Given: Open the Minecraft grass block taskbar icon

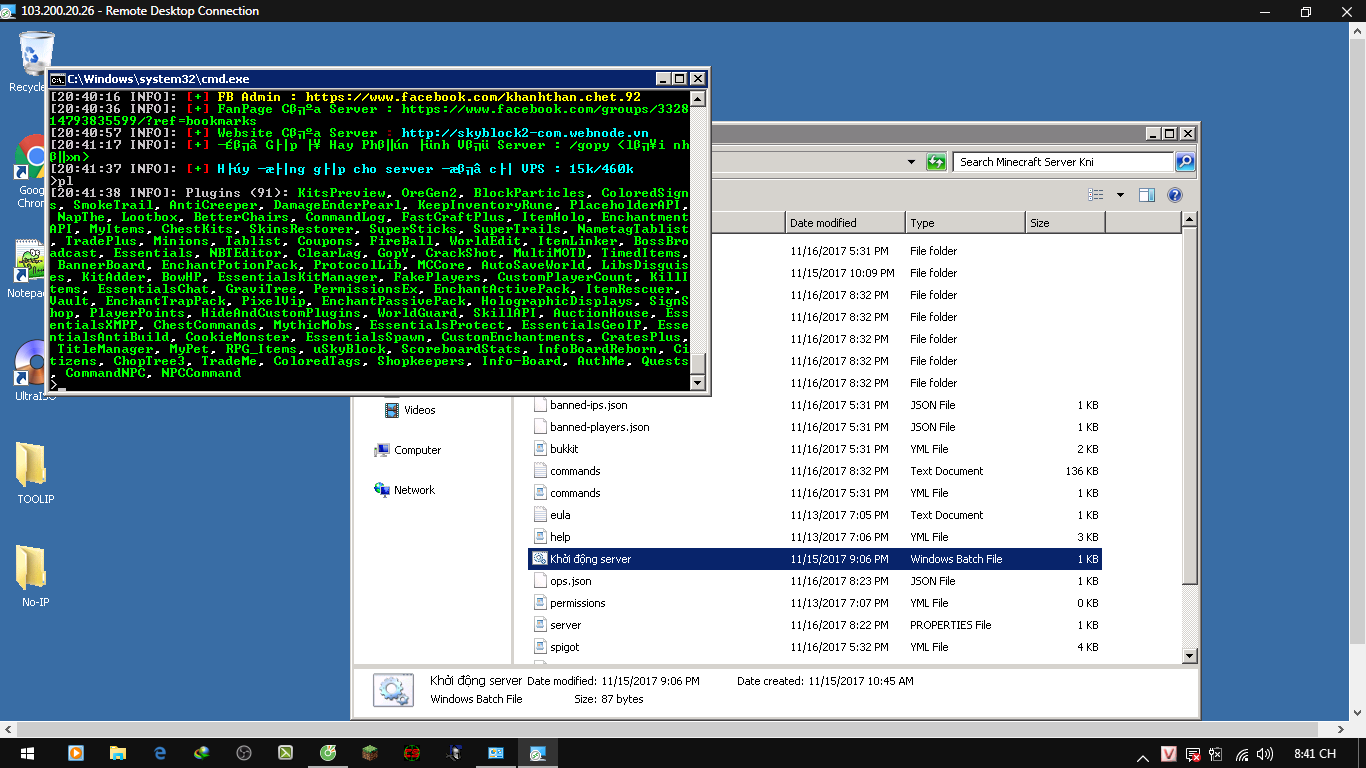Looking at the screenshot, I should (x=369, y=753).
